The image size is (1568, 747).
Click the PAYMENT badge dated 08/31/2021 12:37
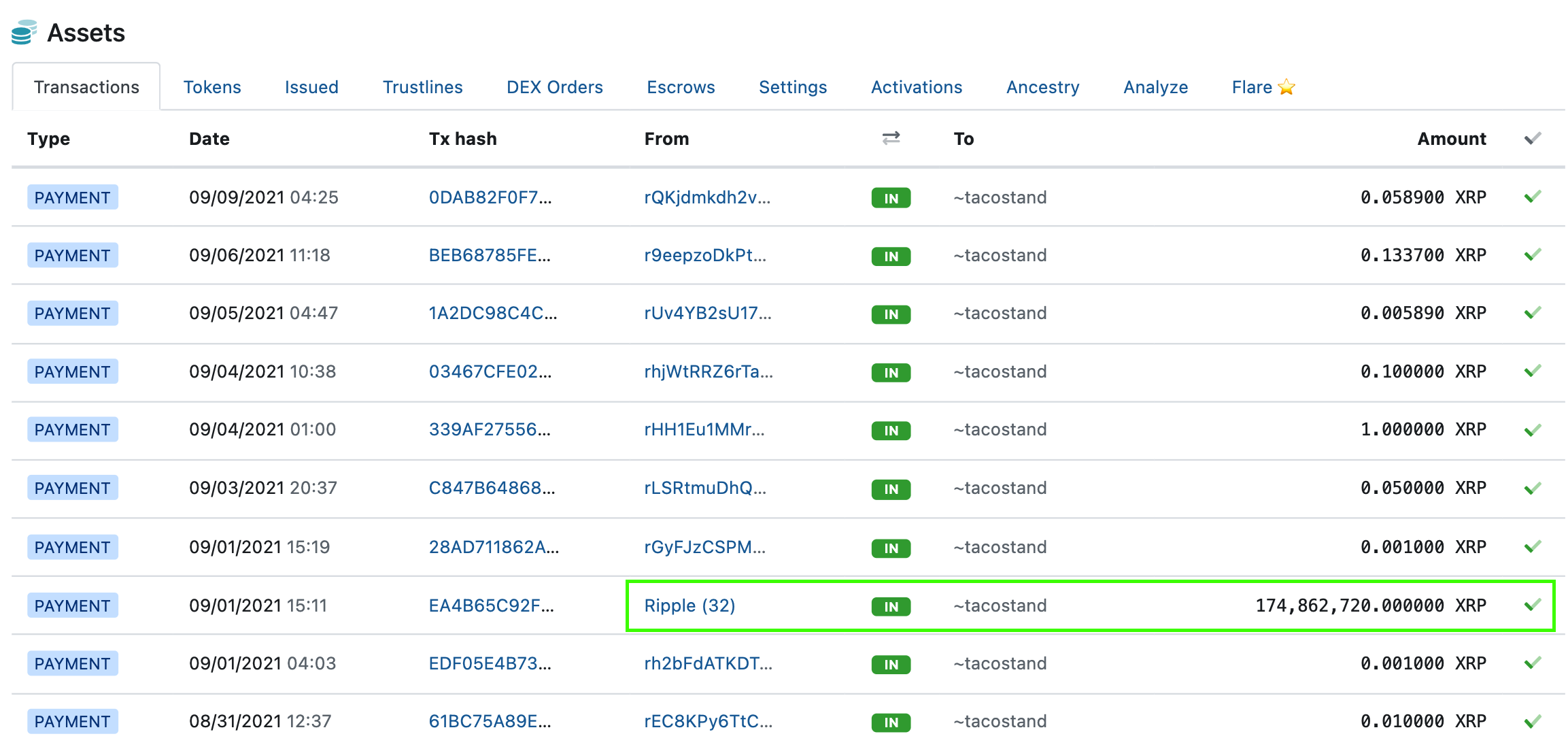(73, 721)
